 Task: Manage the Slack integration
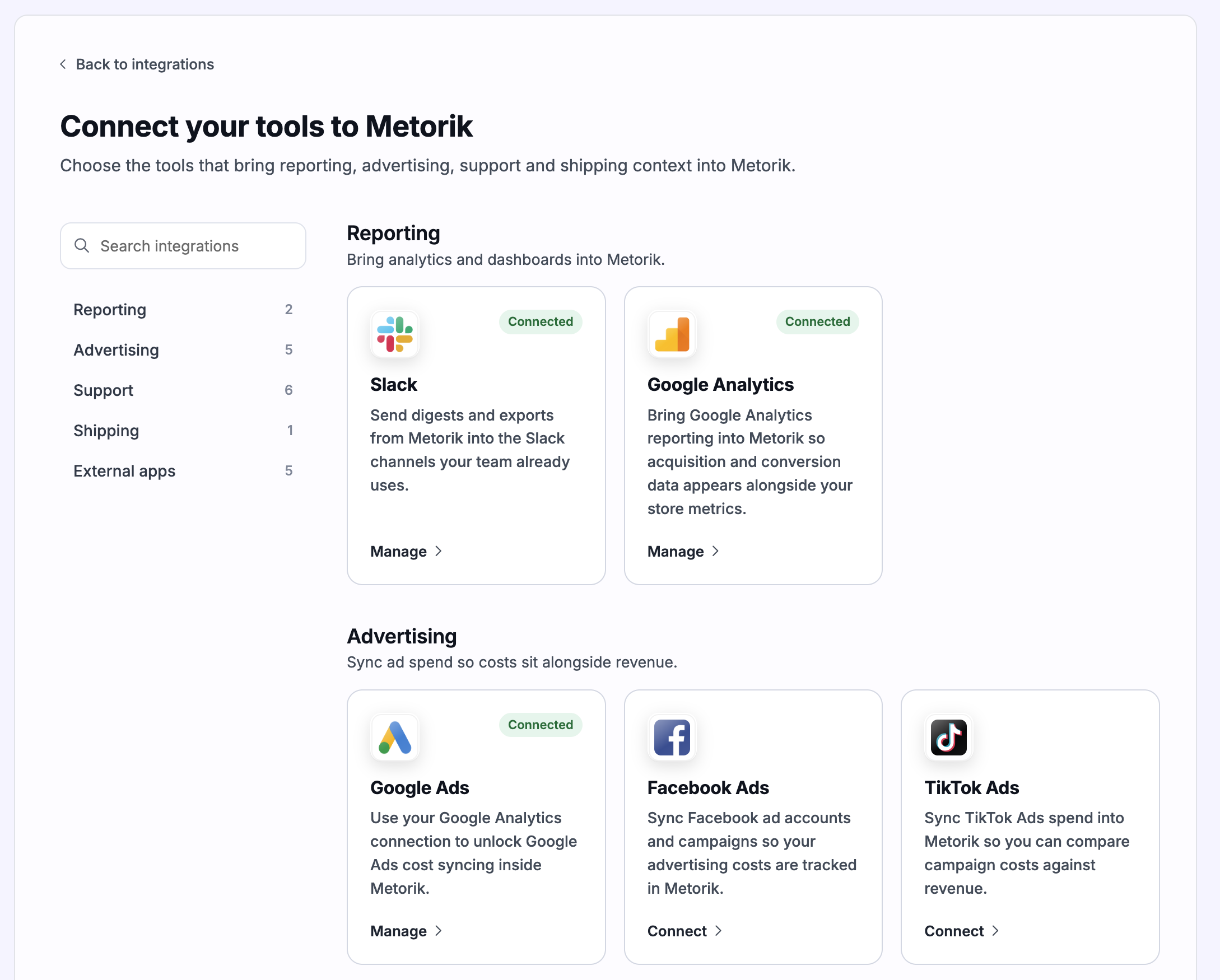click(x=406, y=551)
